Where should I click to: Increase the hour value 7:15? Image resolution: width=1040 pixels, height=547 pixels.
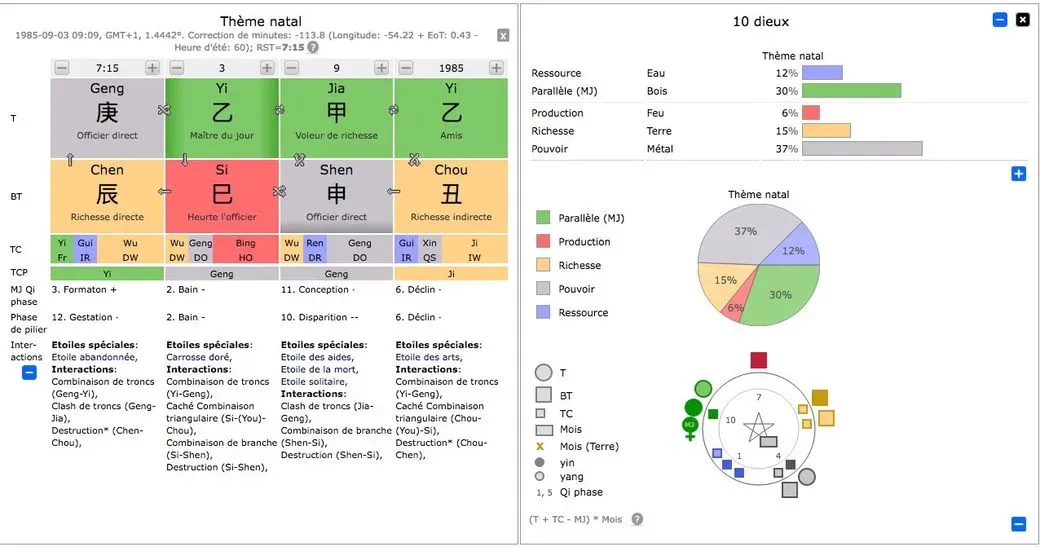click(x=153, y=68)
